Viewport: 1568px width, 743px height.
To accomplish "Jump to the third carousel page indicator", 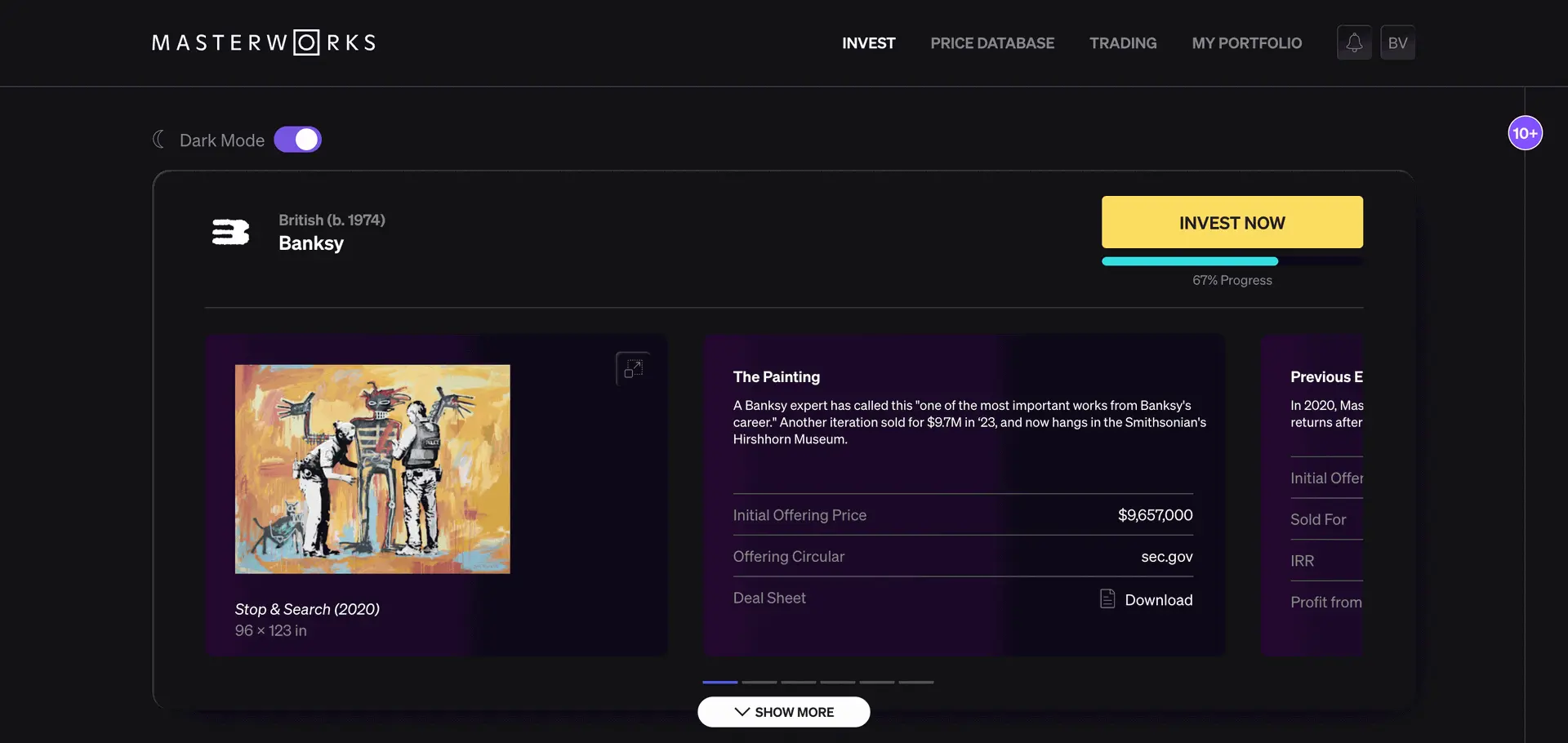I will tap(799, 682).
